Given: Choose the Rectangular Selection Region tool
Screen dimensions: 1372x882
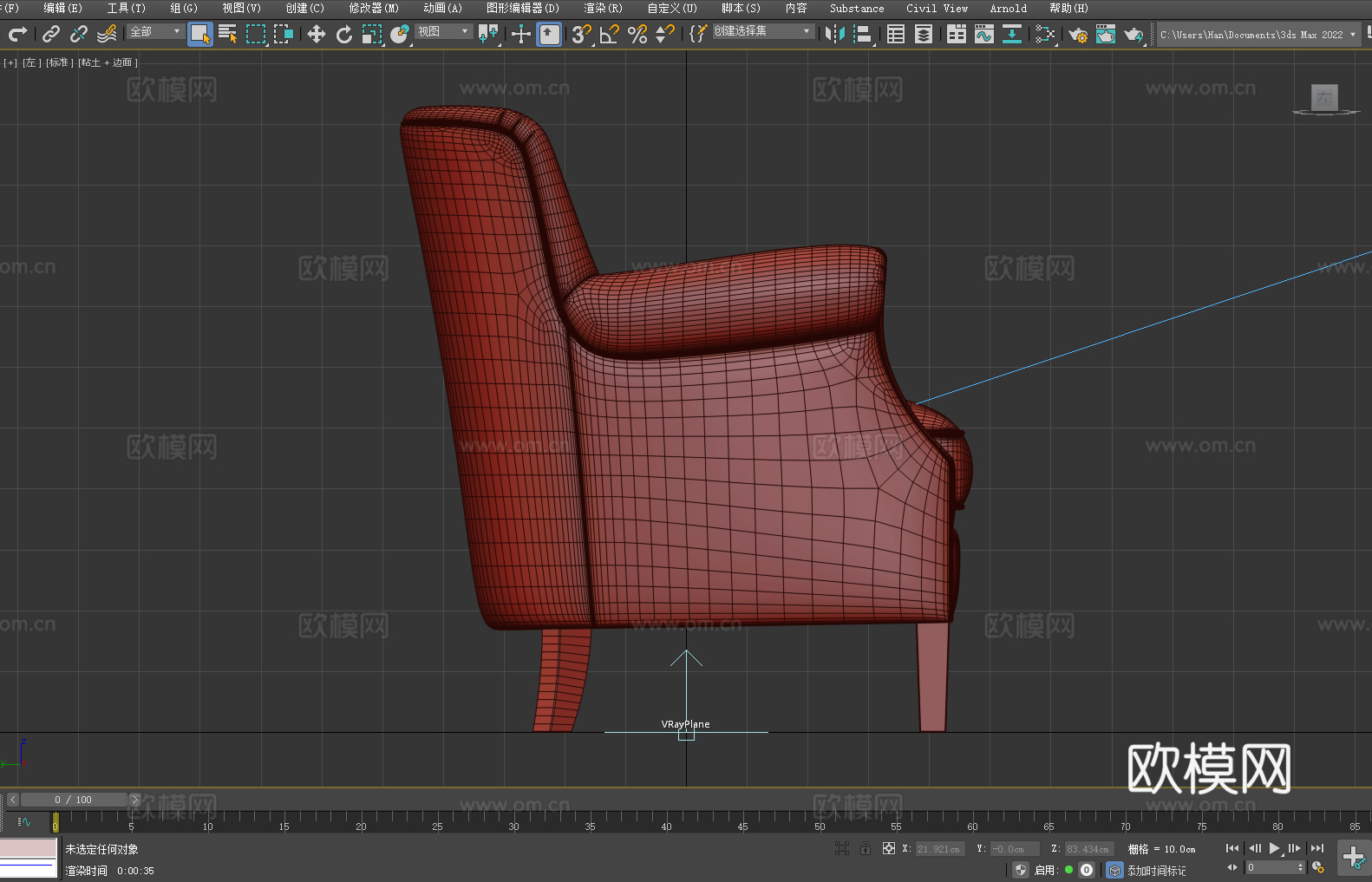Looking at the screenshot, I should (x=256, y=34).
